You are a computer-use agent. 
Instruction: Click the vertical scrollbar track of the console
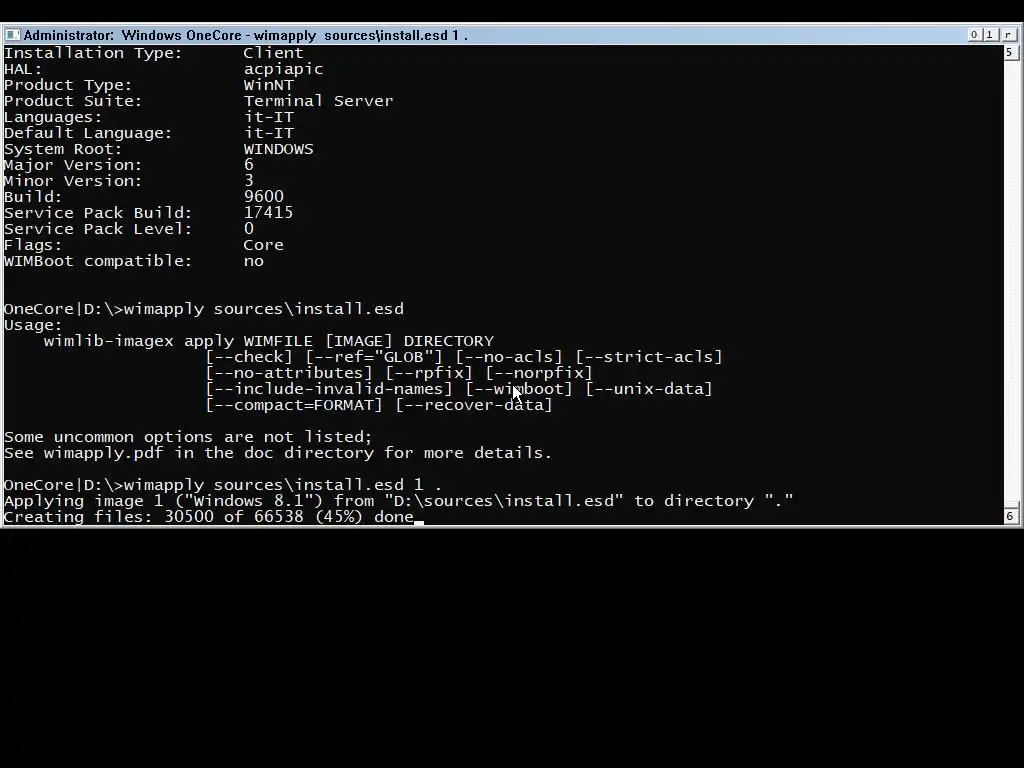[1010, 281]
